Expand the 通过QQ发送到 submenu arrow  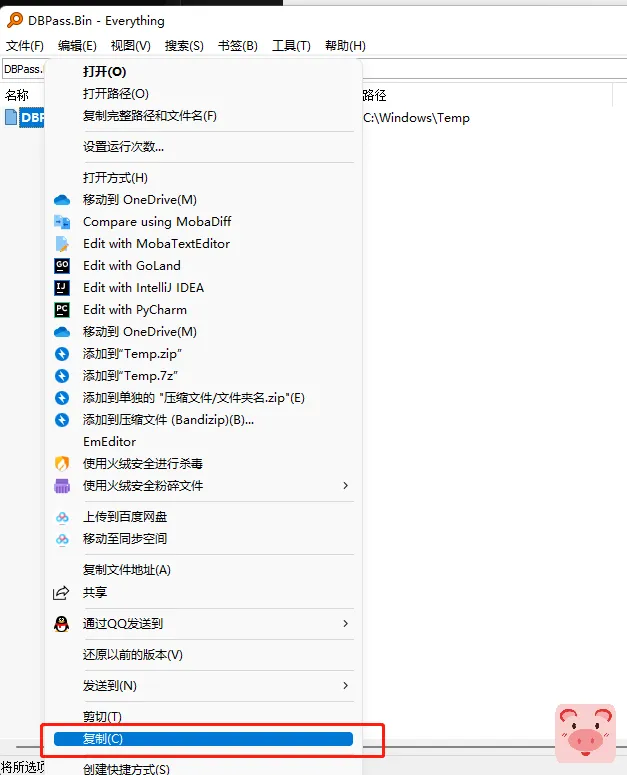pos(345,624)
